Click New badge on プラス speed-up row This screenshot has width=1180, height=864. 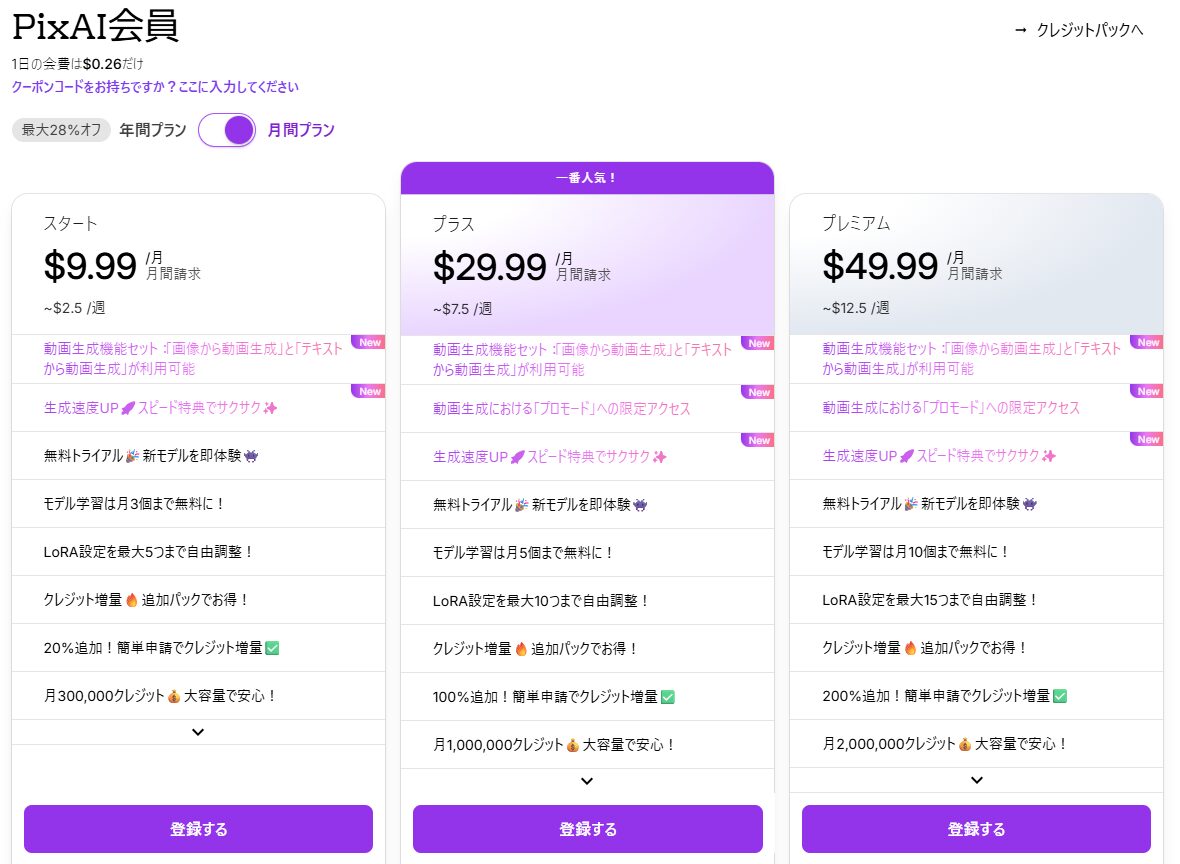point(758,440)
